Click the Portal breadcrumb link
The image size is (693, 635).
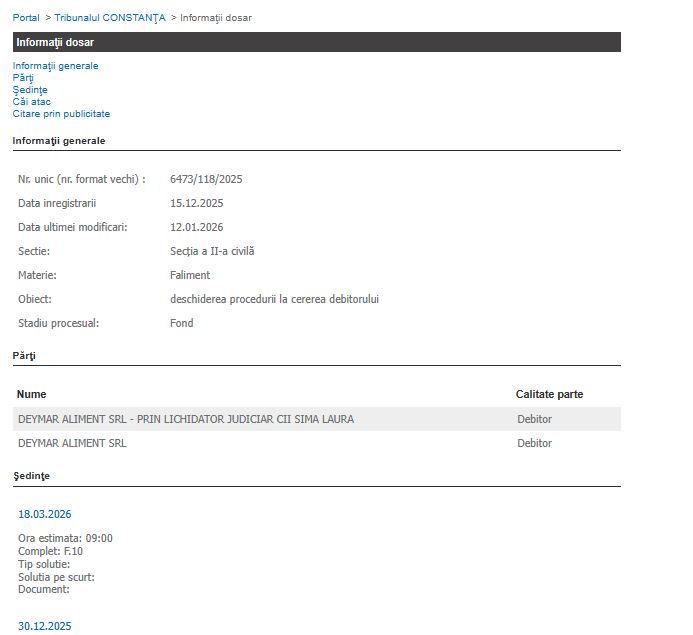26,18
